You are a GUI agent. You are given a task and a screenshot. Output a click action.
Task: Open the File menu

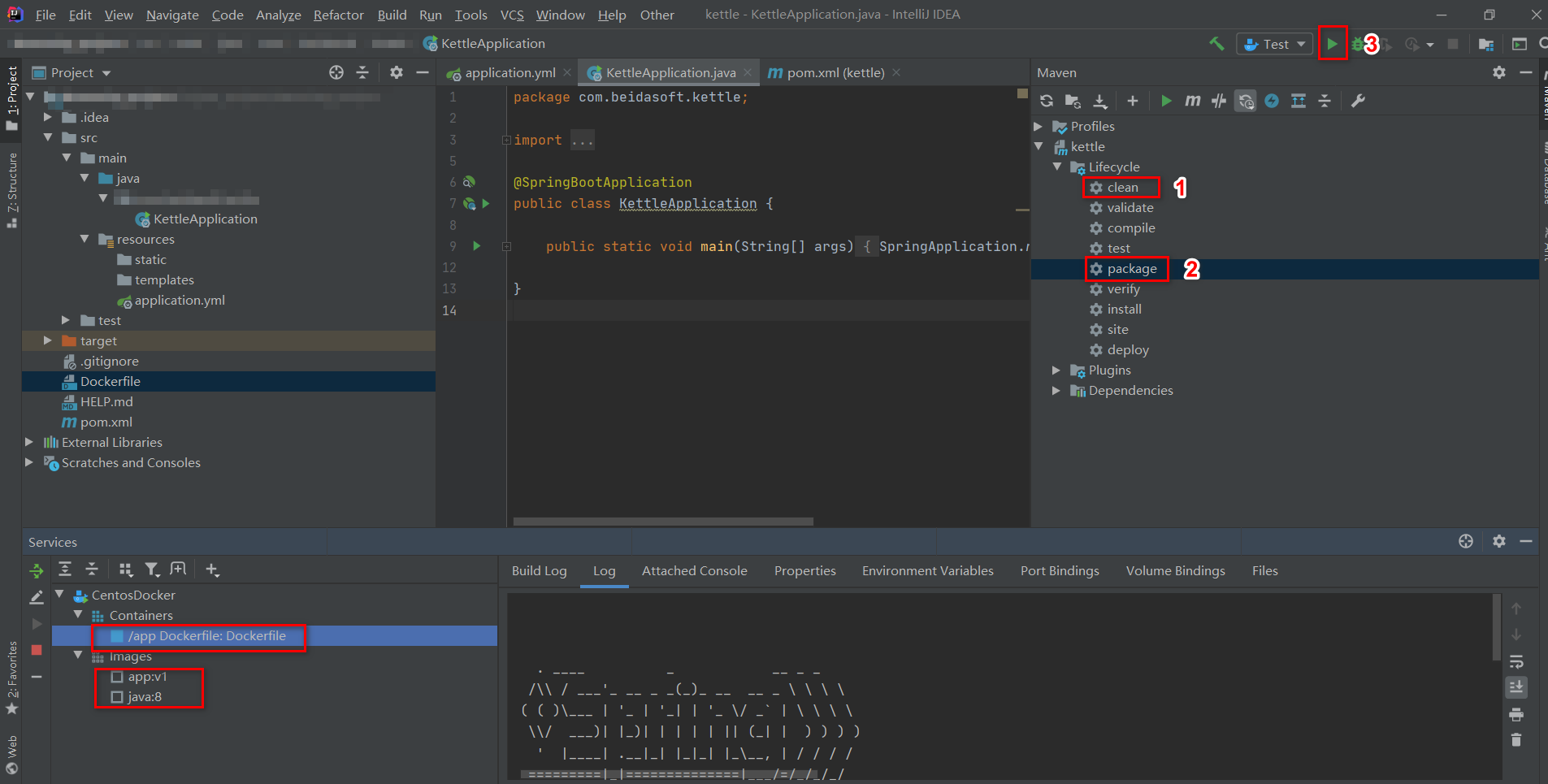[x=46, y=15]
